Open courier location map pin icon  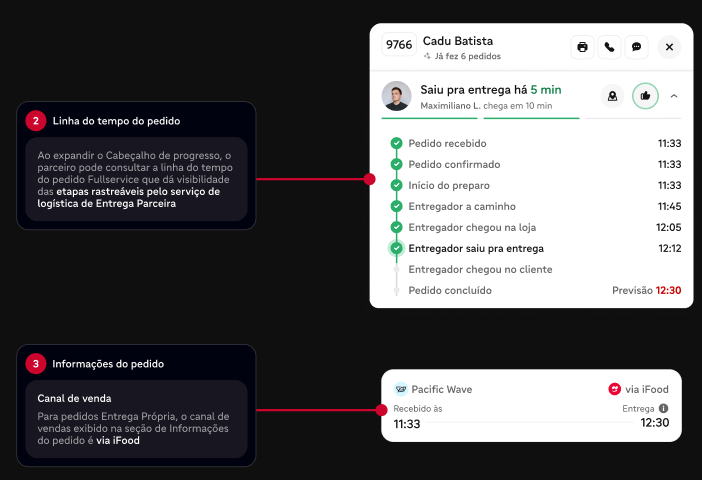(612, 96)
